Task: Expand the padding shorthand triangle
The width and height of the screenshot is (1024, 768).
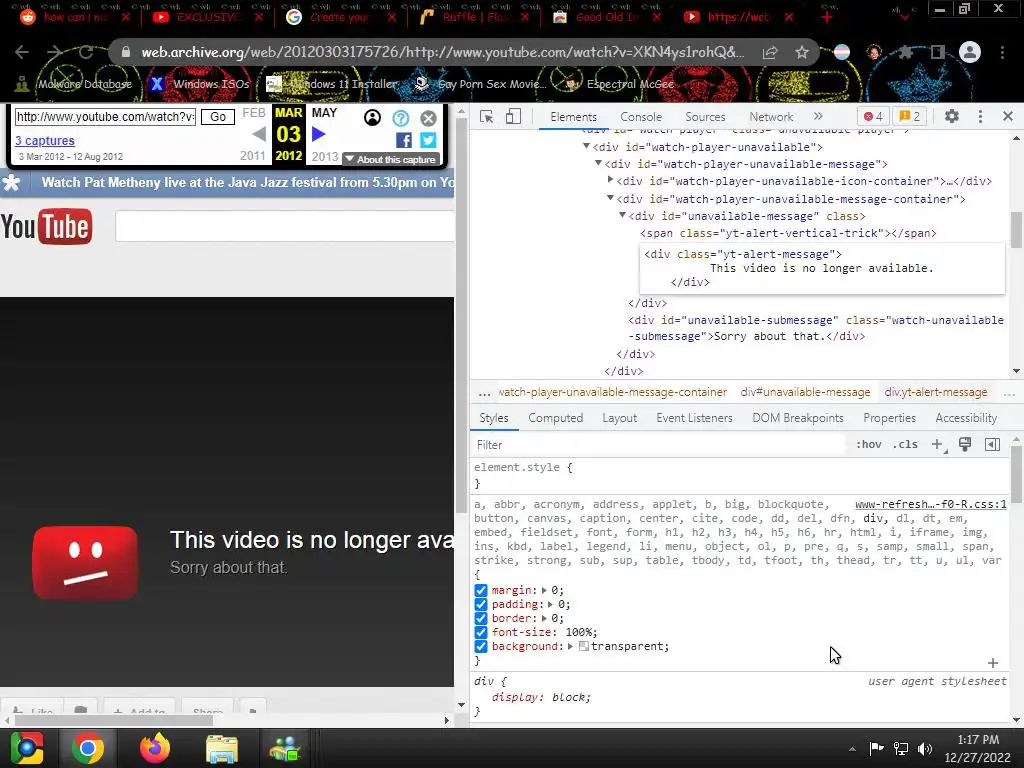Action: coord(551,604)
